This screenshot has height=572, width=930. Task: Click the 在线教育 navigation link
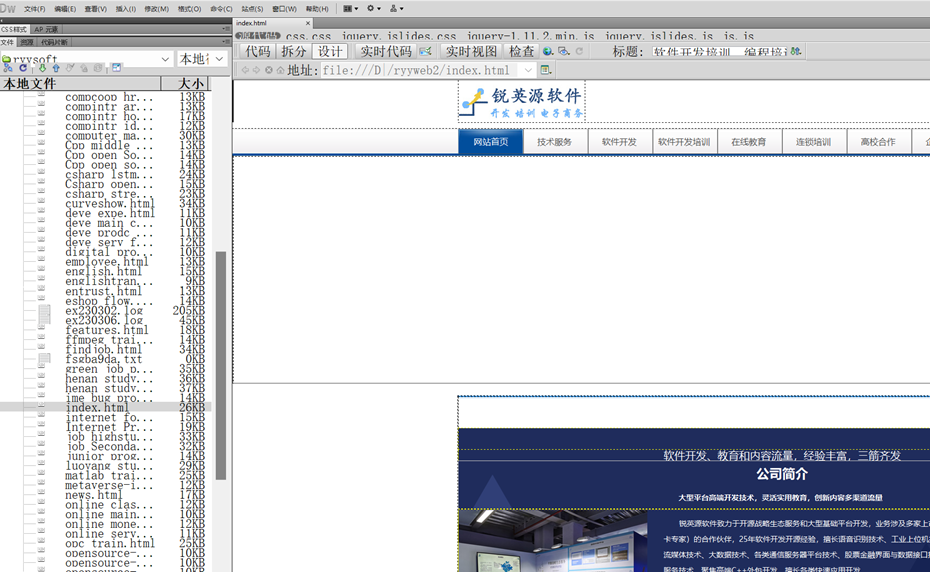pyautogui.click(x=749, y=142)
